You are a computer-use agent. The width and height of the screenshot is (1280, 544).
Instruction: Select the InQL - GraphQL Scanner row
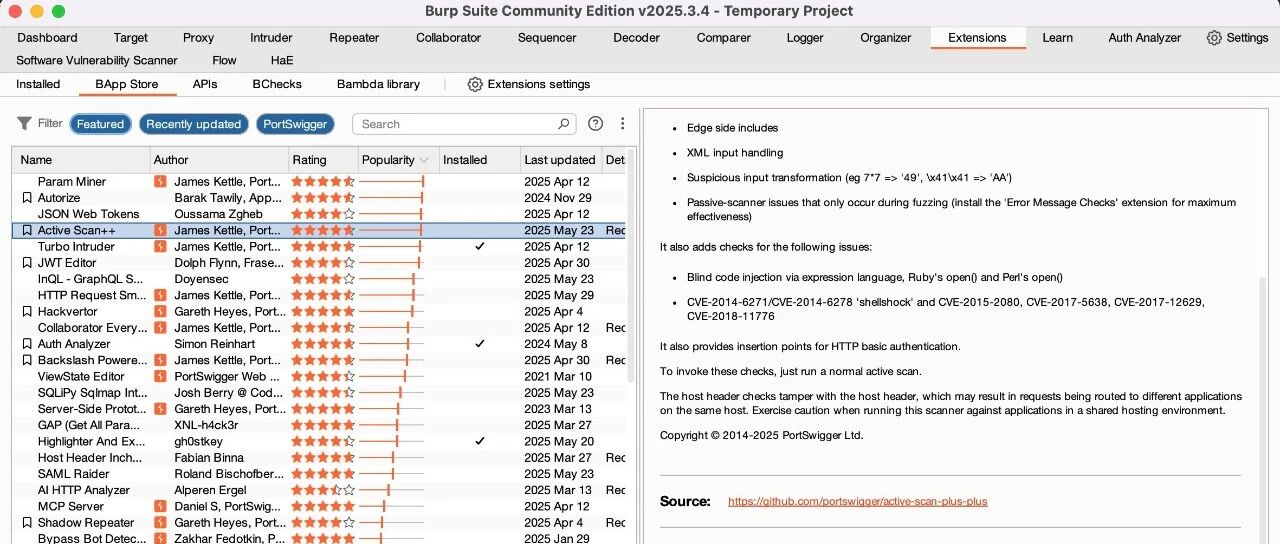pyautogui.click(x=320, y=279)
